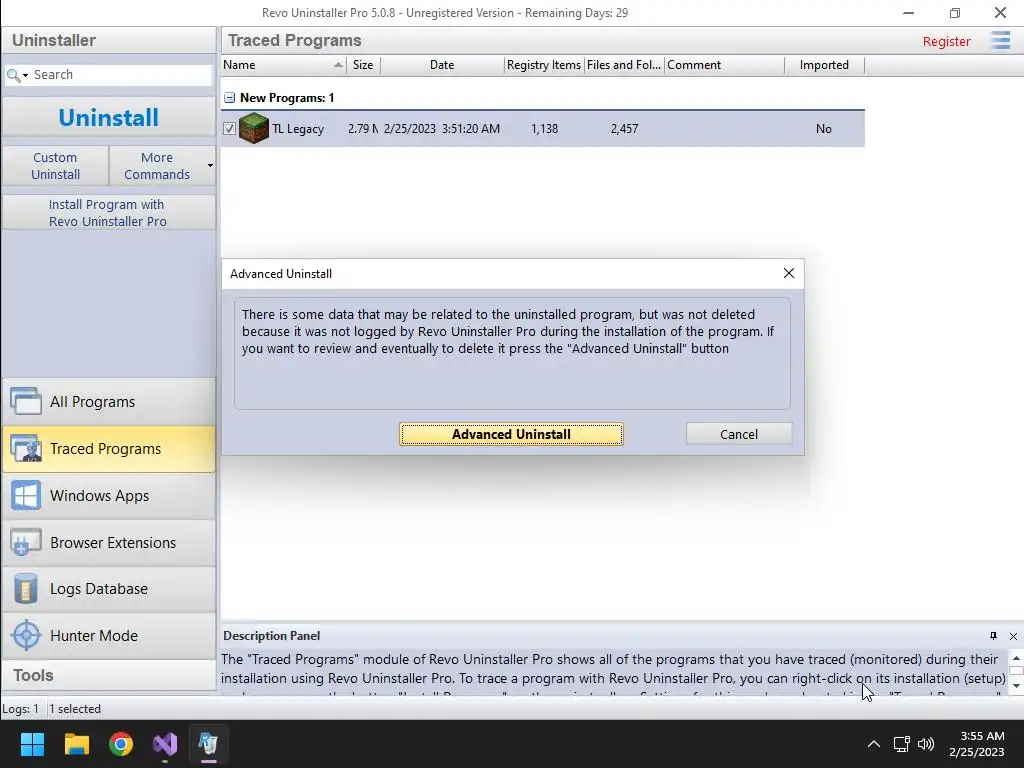The width and height of the screenshot is (1024, 768).
Task: Click Revo Uninstaller taskbar icon
Action: click(x=208, y=744)
